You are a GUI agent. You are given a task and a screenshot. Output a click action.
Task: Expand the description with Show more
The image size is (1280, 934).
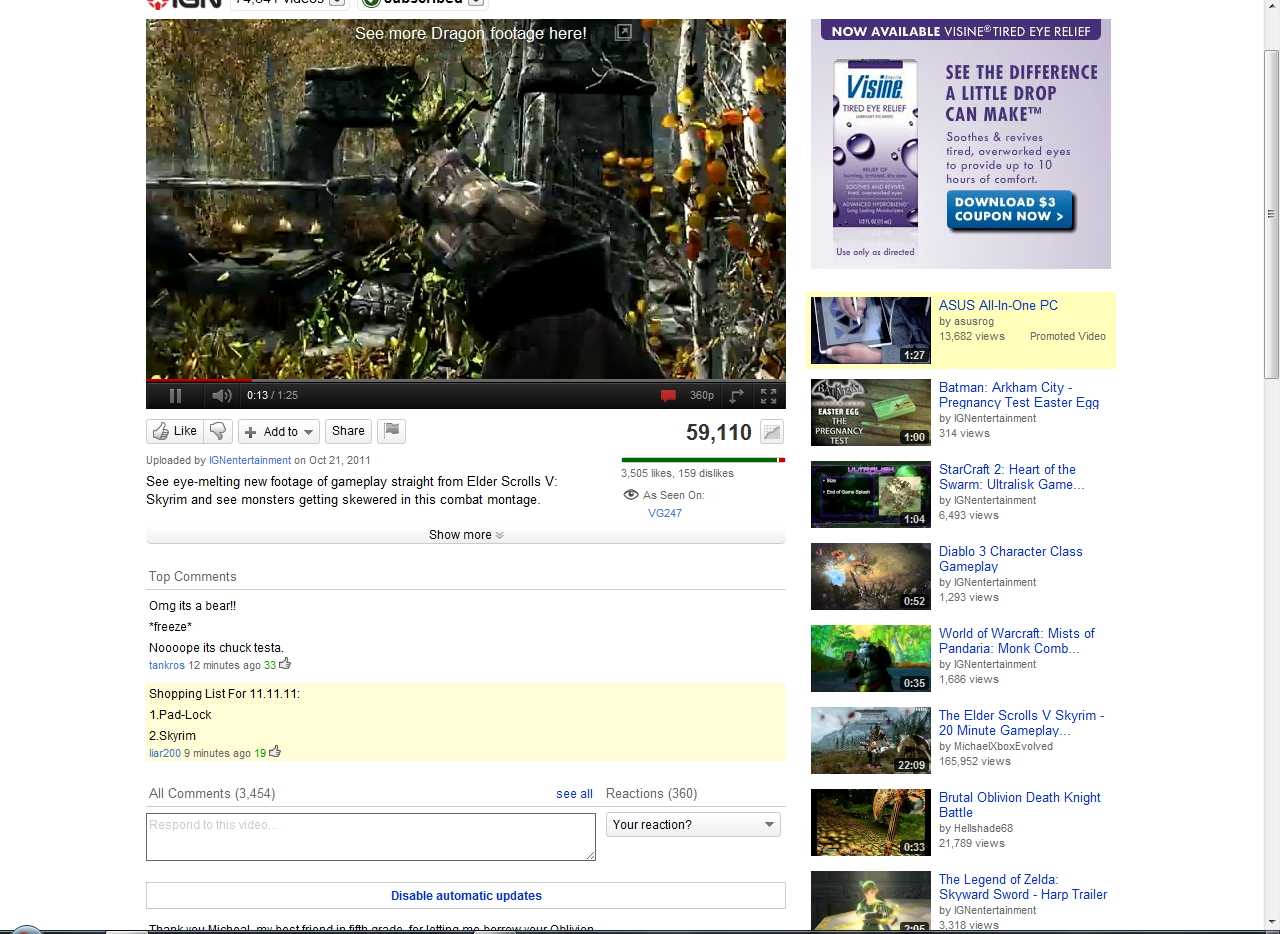(x=466, y=535)
